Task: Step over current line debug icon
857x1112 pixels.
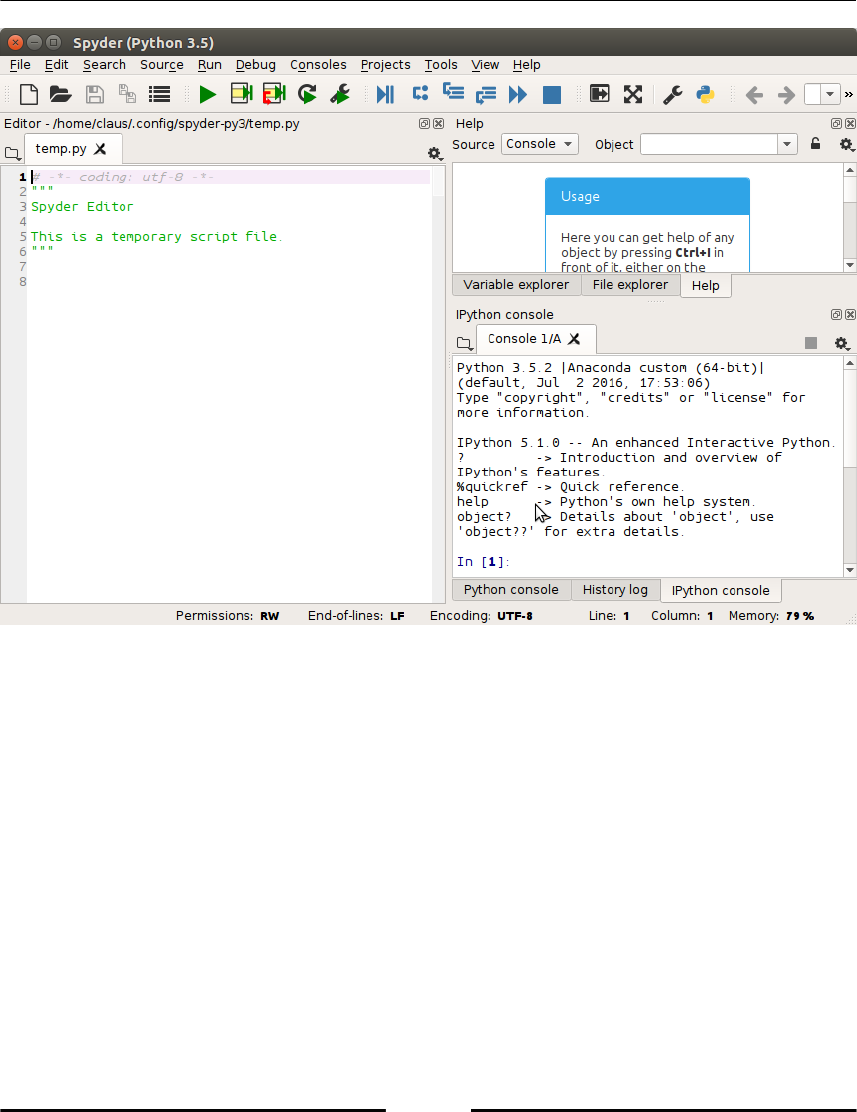Action: [421, 94]
